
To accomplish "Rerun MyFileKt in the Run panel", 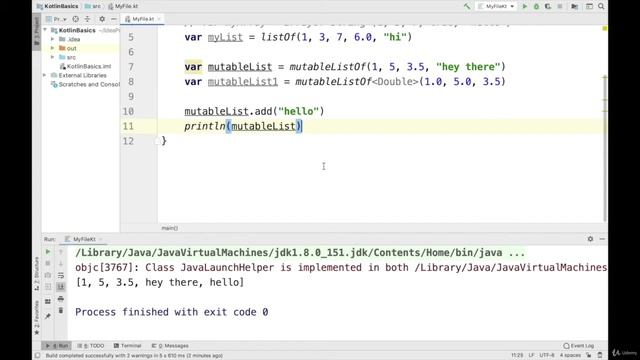I will pos(48,252).
